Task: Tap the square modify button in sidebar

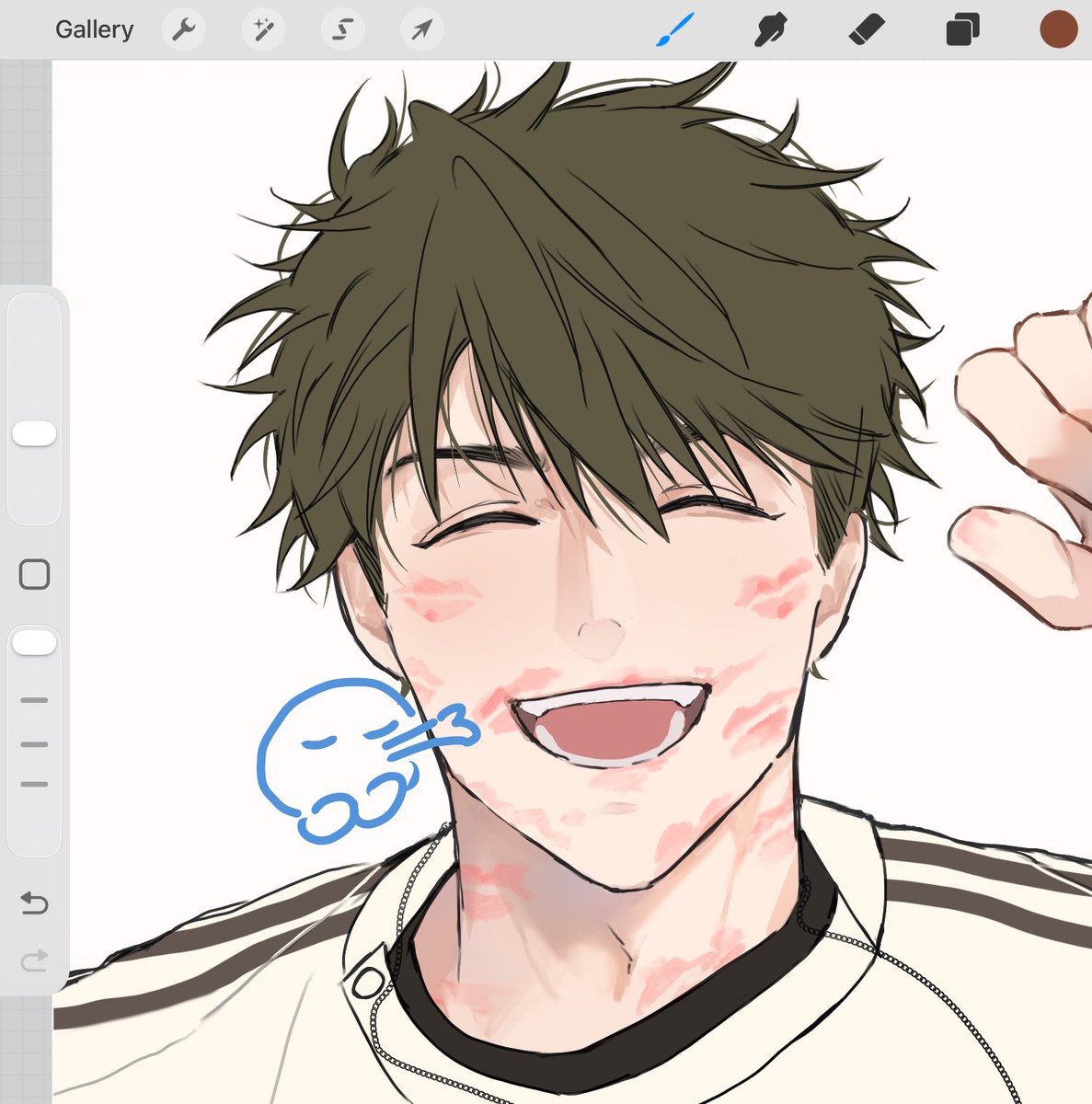Action: coord(34,575)
